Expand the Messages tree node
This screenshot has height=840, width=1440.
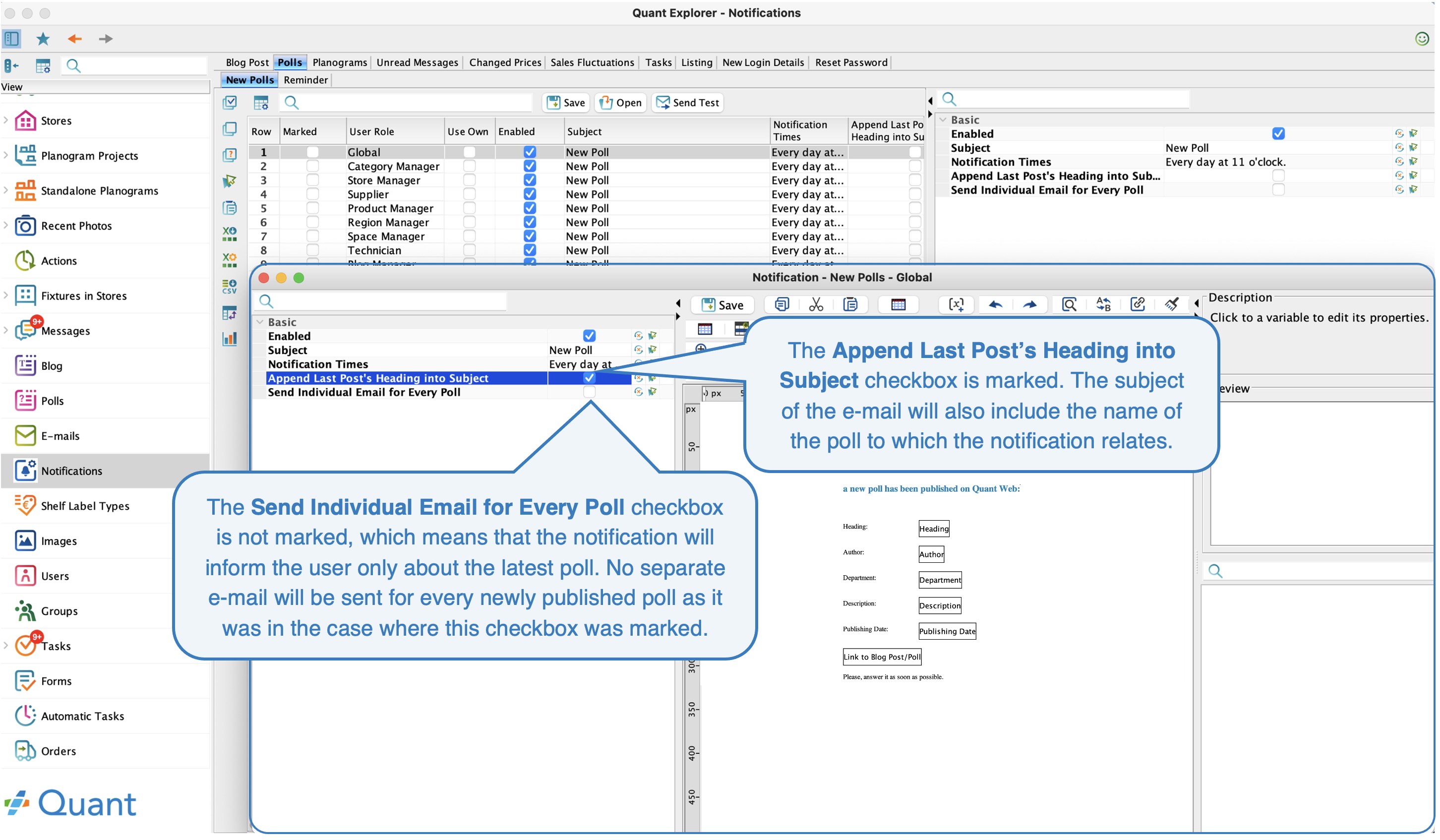[6, 330]
